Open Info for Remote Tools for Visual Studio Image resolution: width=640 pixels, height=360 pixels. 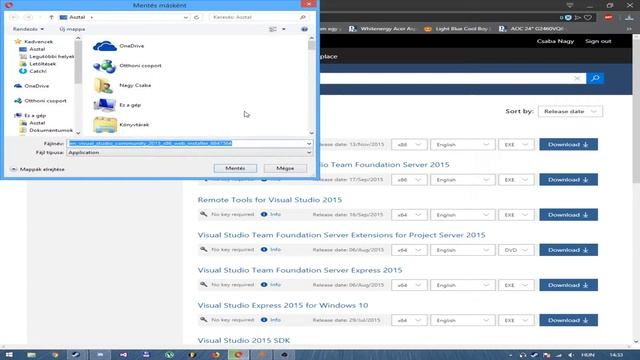pos(271,214)
